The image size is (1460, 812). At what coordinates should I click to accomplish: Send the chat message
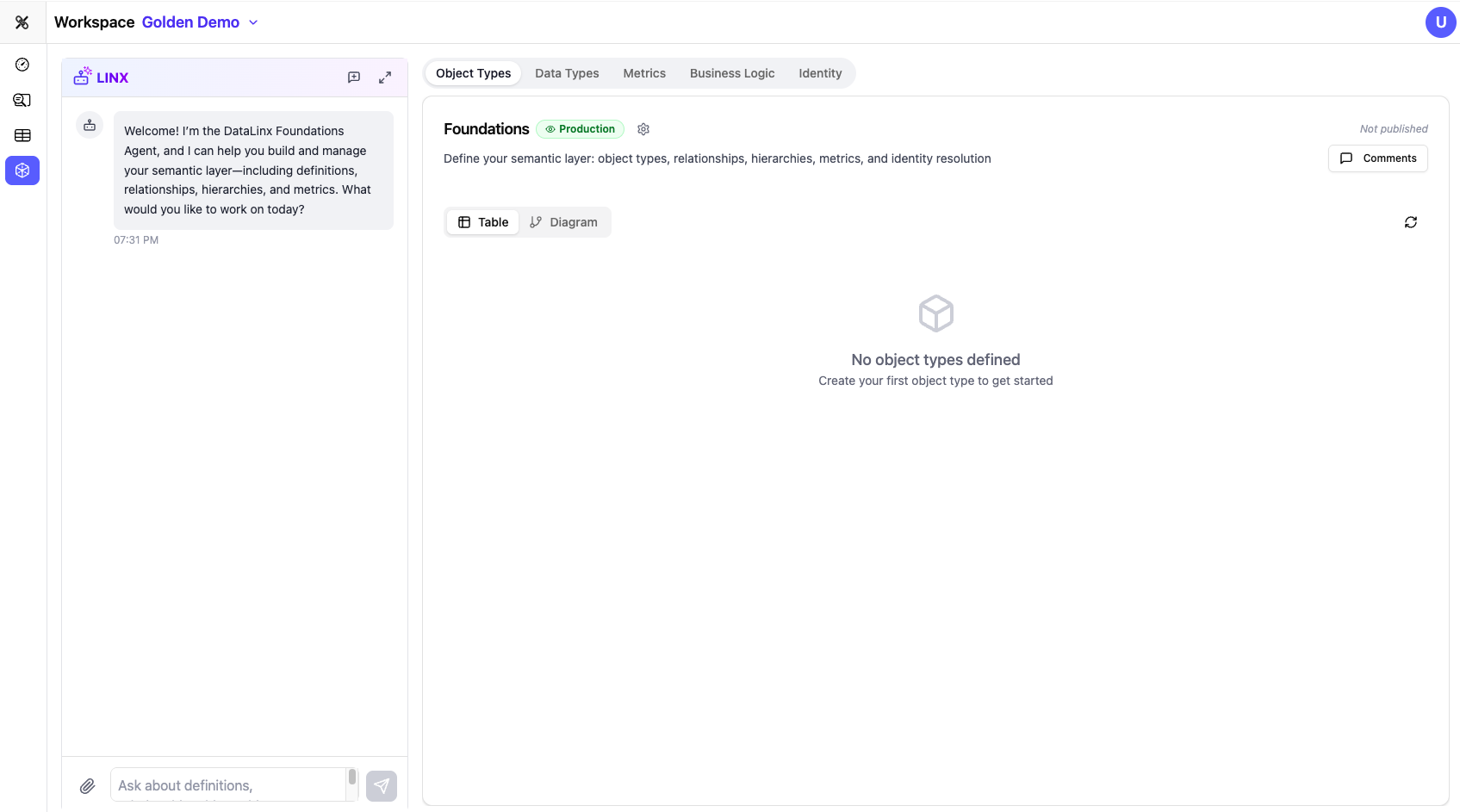pos(382,785)
